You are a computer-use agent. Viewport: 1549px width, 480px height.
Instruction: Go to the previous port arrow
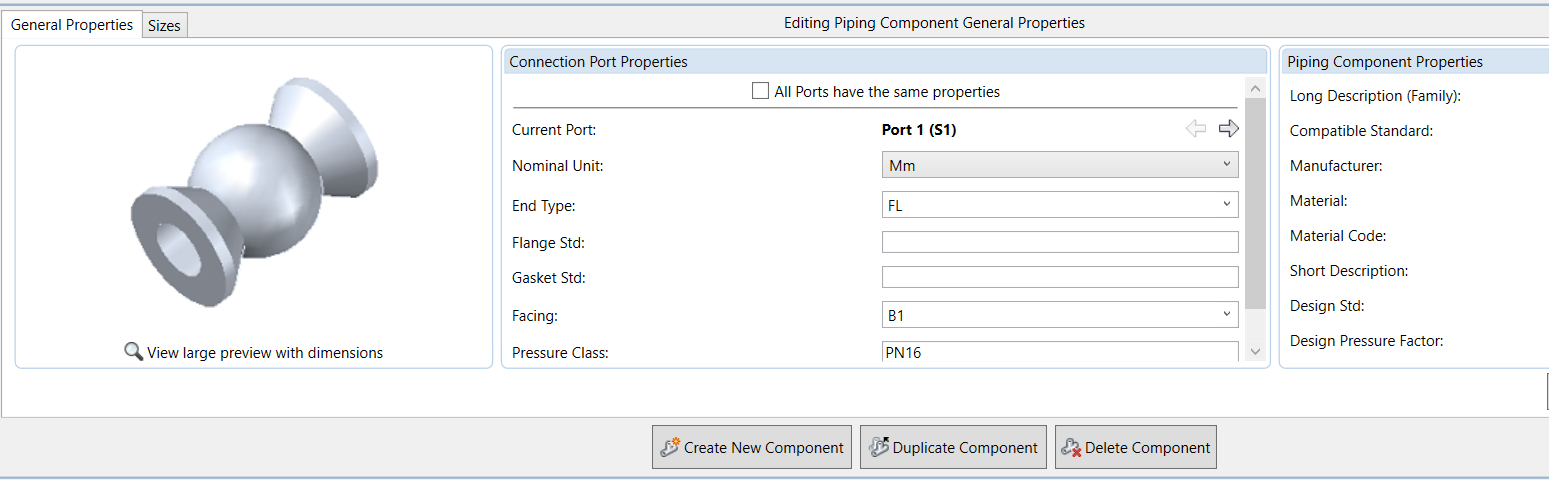tap(1196, 128)
